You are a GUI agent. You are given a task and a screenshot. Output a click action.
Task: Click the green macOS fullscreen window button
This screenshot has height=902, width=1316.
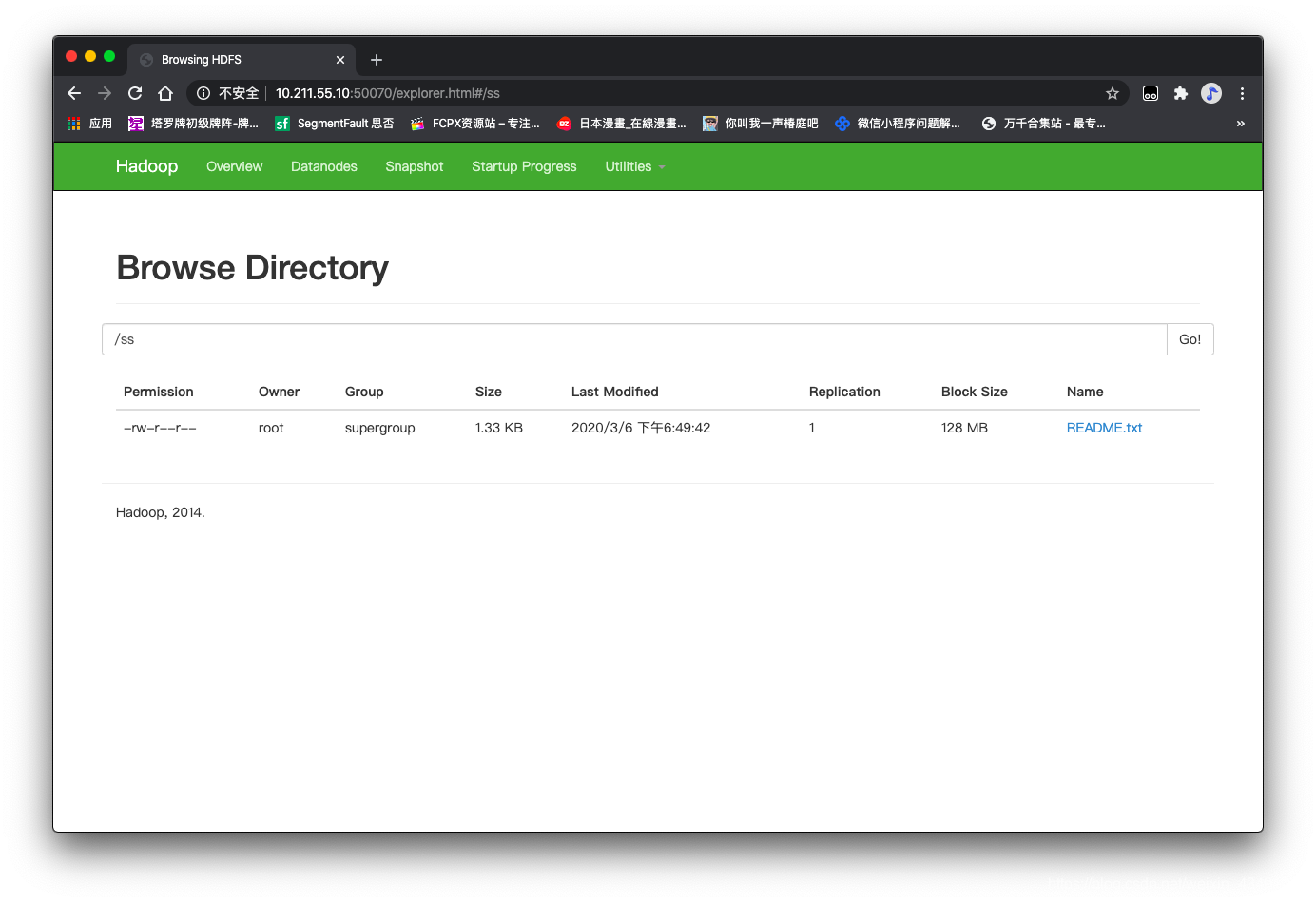[x=109, y=56]
